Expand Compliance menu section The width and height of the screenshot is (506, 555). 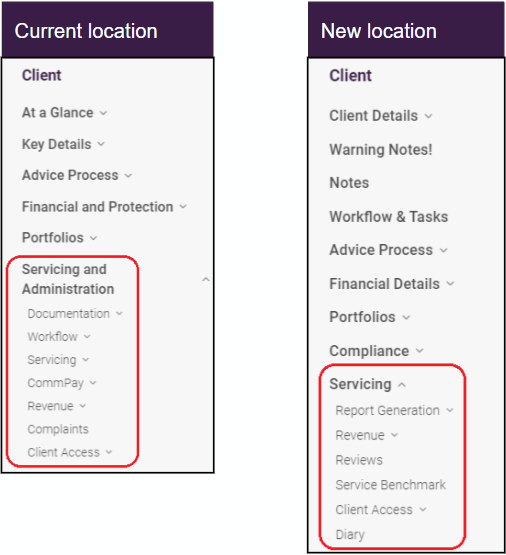(419, 351)
